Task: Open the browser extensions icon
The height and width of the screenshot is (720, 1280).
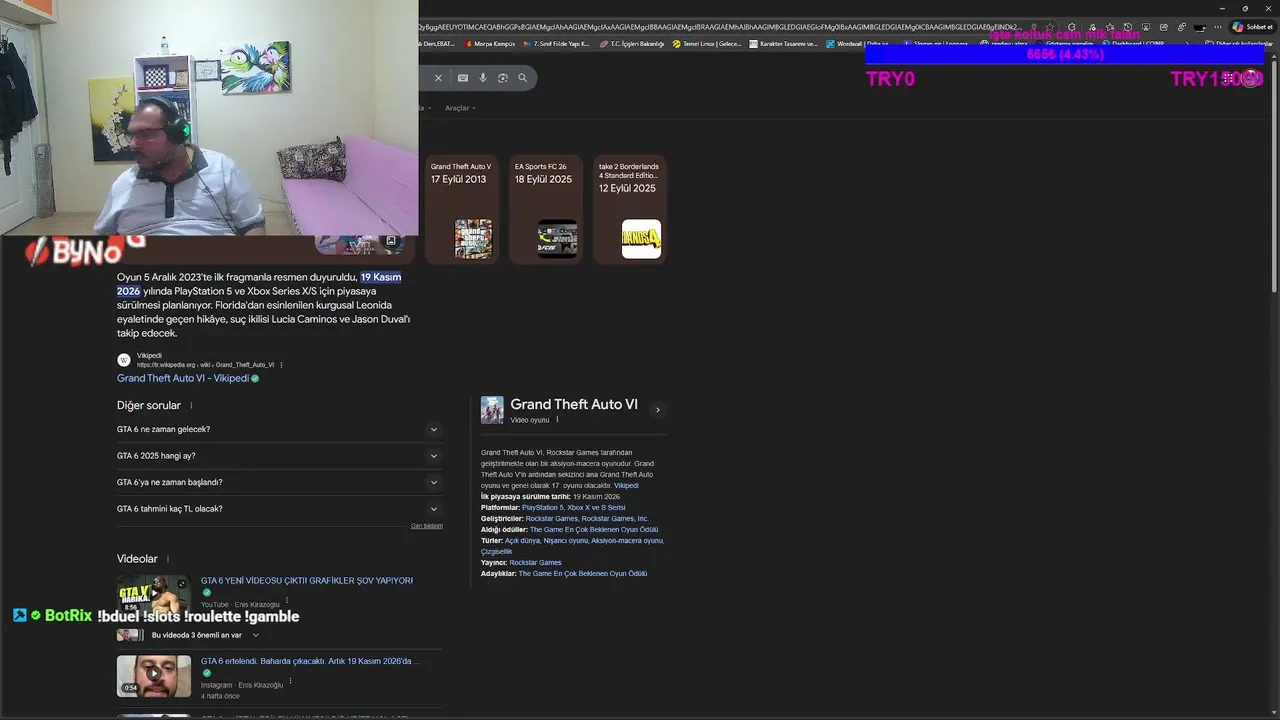Action: 1072,27
